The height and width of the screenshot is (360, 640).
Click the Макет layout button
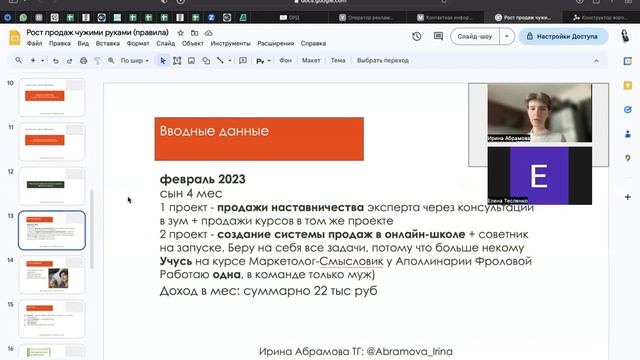coord(311,60)
